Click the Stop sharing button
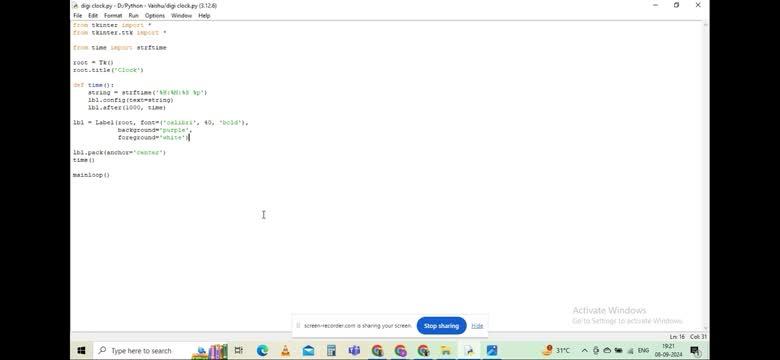The image size is (780, 360). click(x=441, y=326)
